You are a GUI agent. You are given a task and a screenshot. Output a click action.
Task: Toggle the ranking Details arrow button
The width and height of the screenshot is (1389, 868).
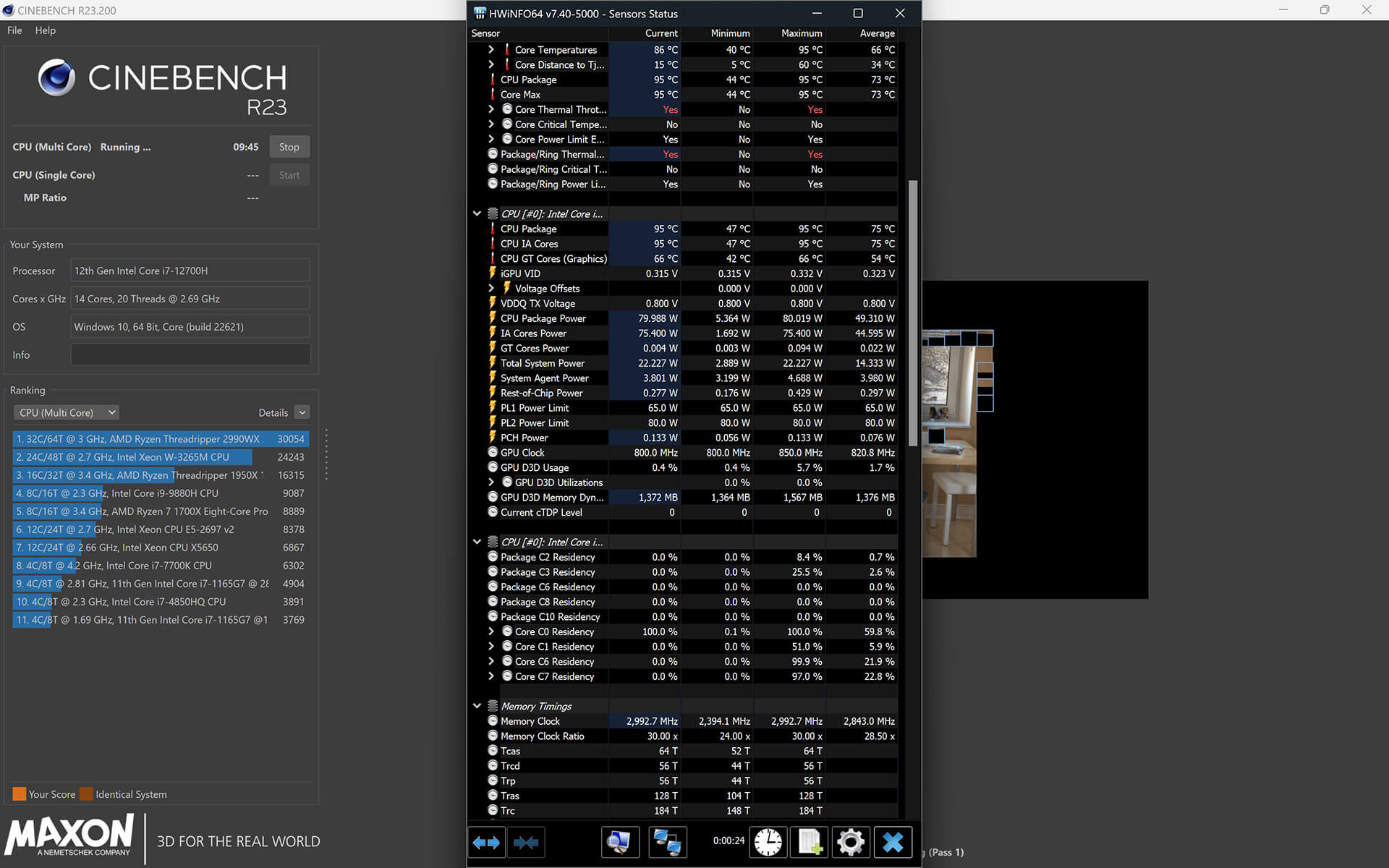[302, 412]
